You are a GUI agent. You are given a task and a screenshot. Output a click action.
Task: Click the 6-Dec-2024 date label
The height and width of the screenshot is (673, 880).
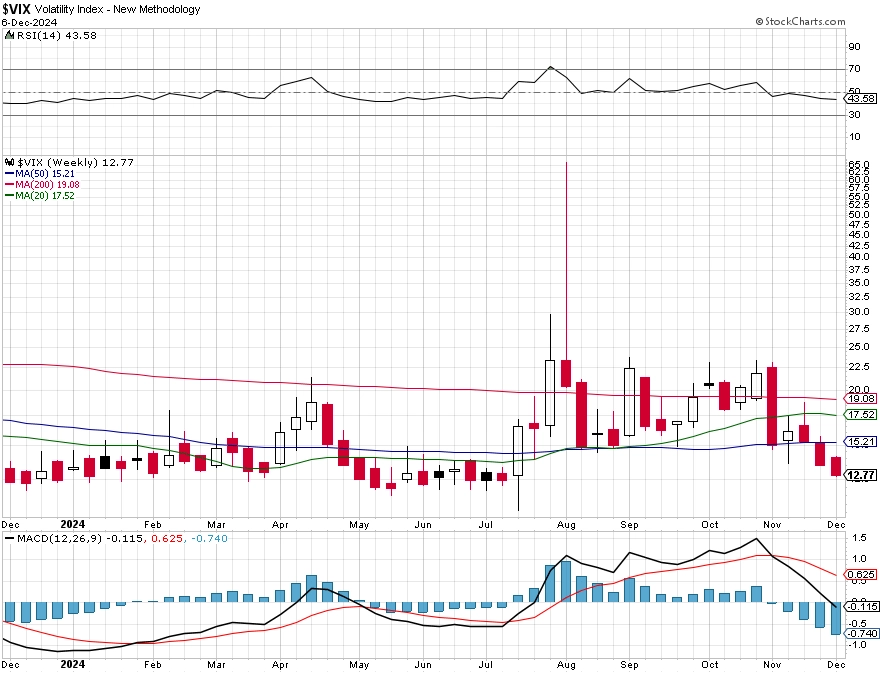coord(29,22)
